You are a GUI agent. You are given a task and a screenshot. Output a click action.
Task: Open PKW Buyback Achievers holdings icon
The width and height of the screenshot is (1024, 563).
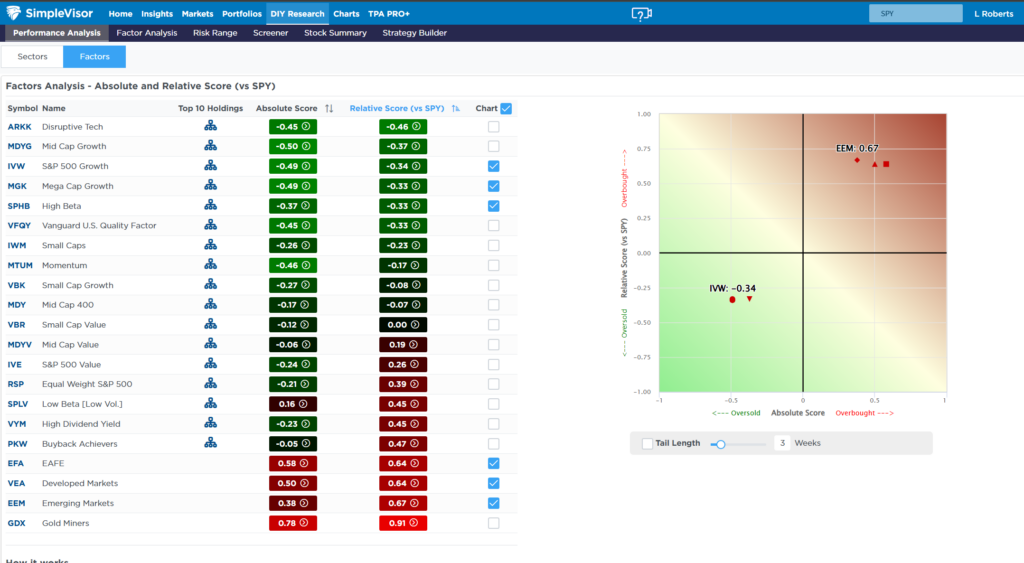click(210, 443)
